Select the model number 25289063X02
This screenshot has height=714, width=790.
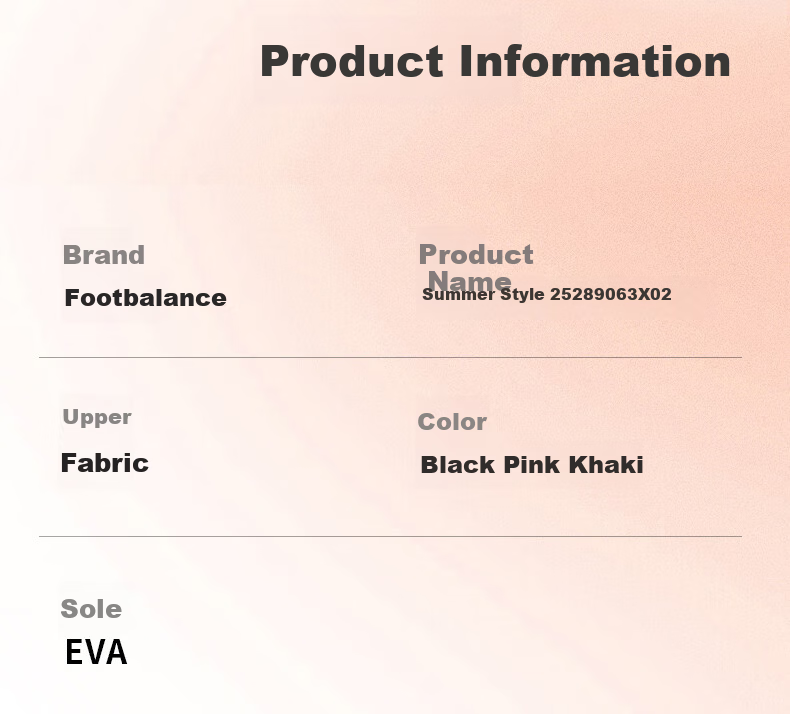coord(611,294)
